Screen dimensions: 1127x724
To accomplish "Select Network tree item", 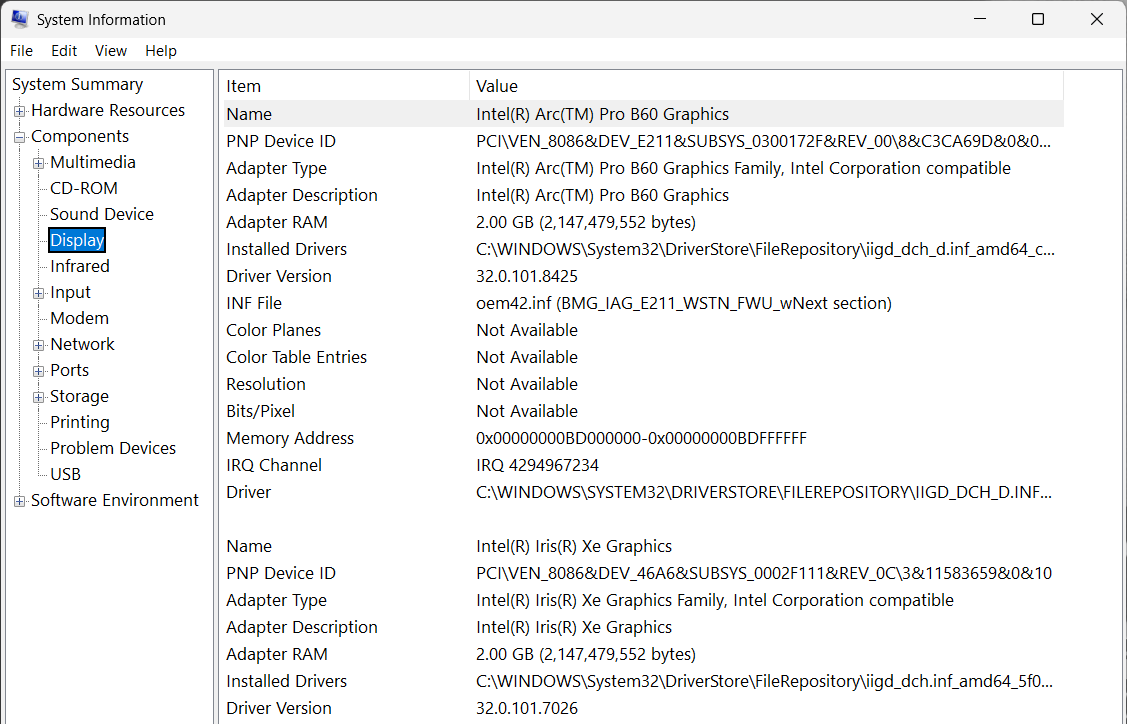I will coord(82,344).
